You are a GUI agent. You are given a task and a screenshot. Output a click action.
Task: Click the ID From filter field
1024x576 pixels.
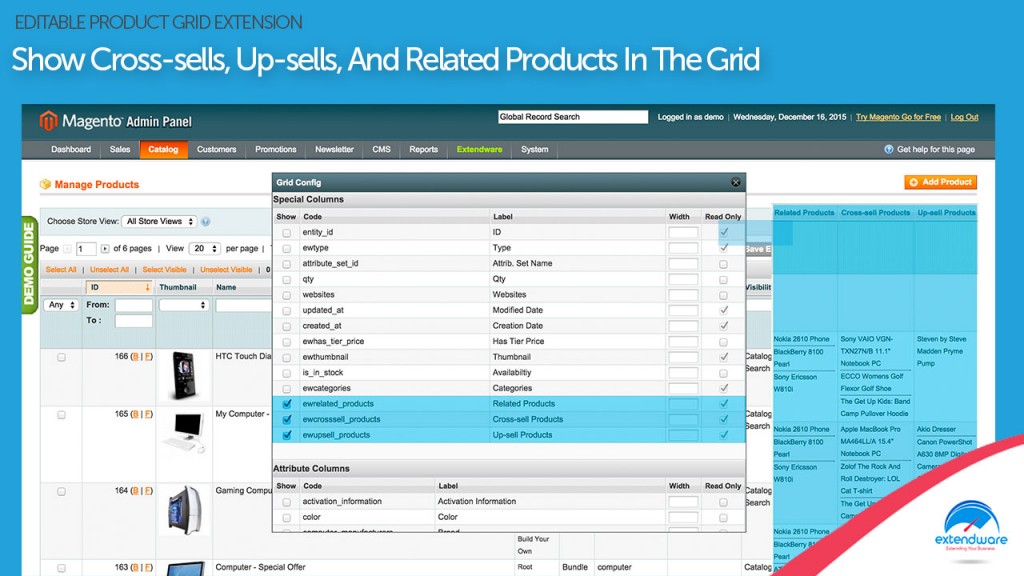tap(134, 305)
